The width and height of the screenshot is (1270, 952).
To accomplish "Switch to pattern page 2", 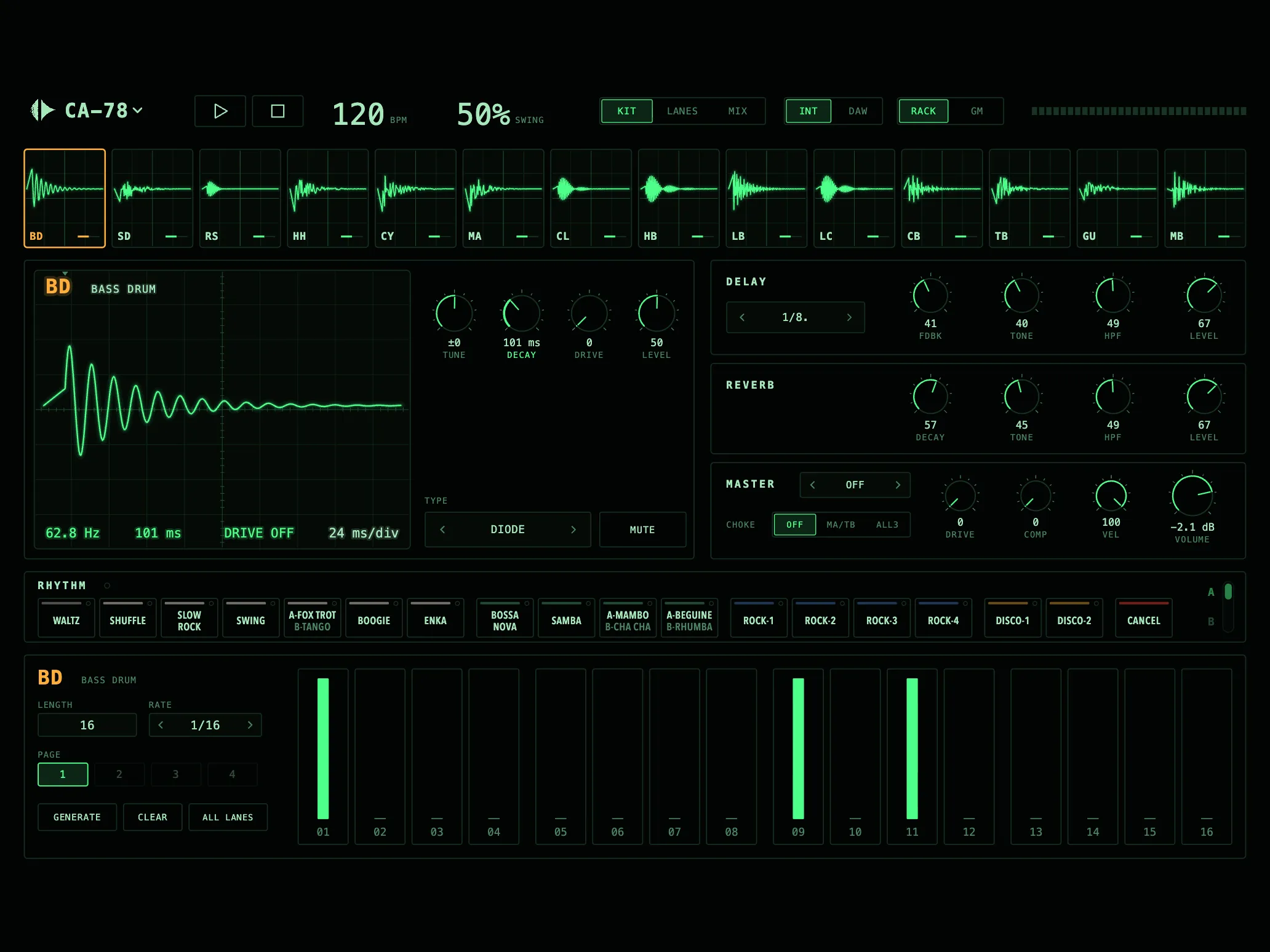I will point(119,774).
